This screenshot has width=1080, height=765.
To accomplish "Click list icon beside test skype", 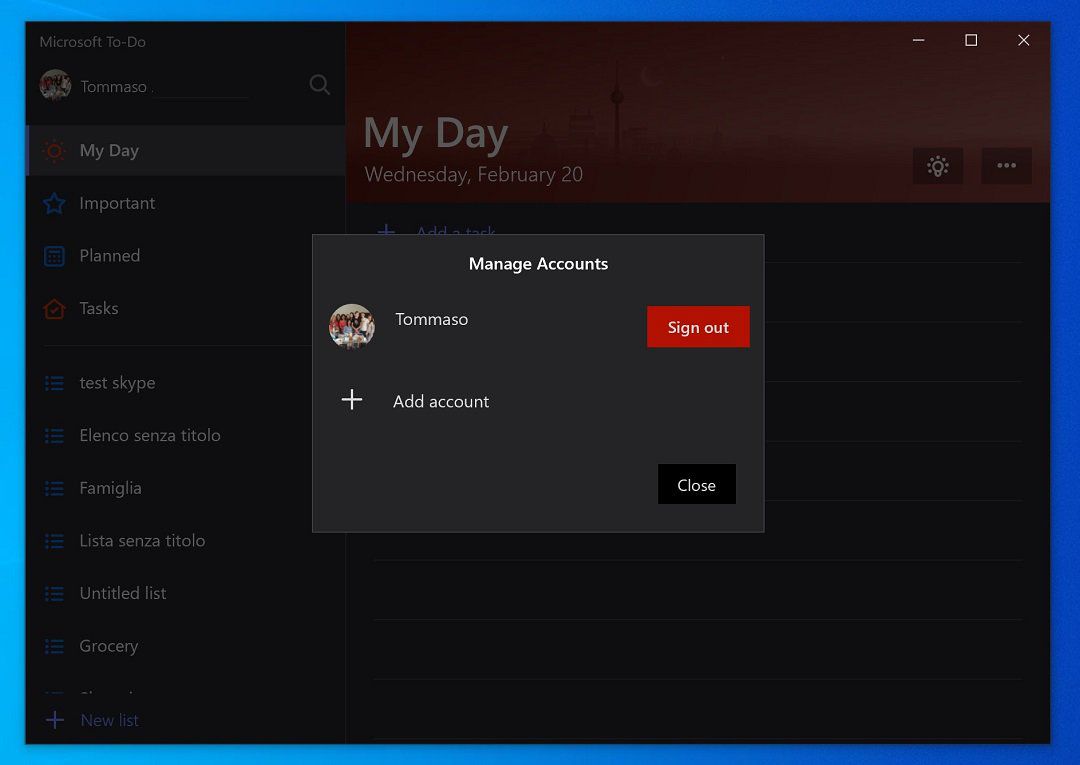I will (x=54, y=383).
